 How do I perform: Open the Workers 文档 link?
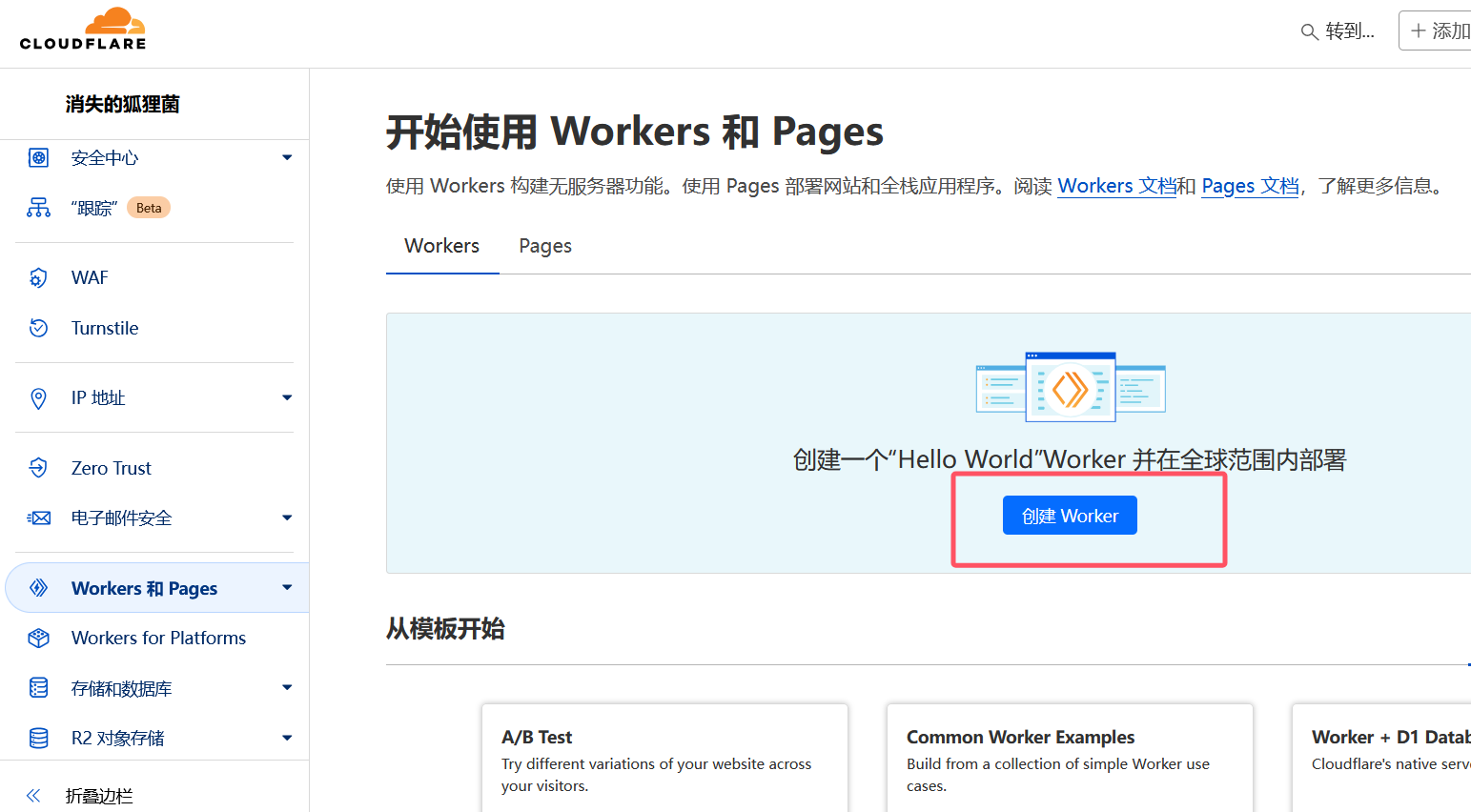click(x=1116, y=186)
